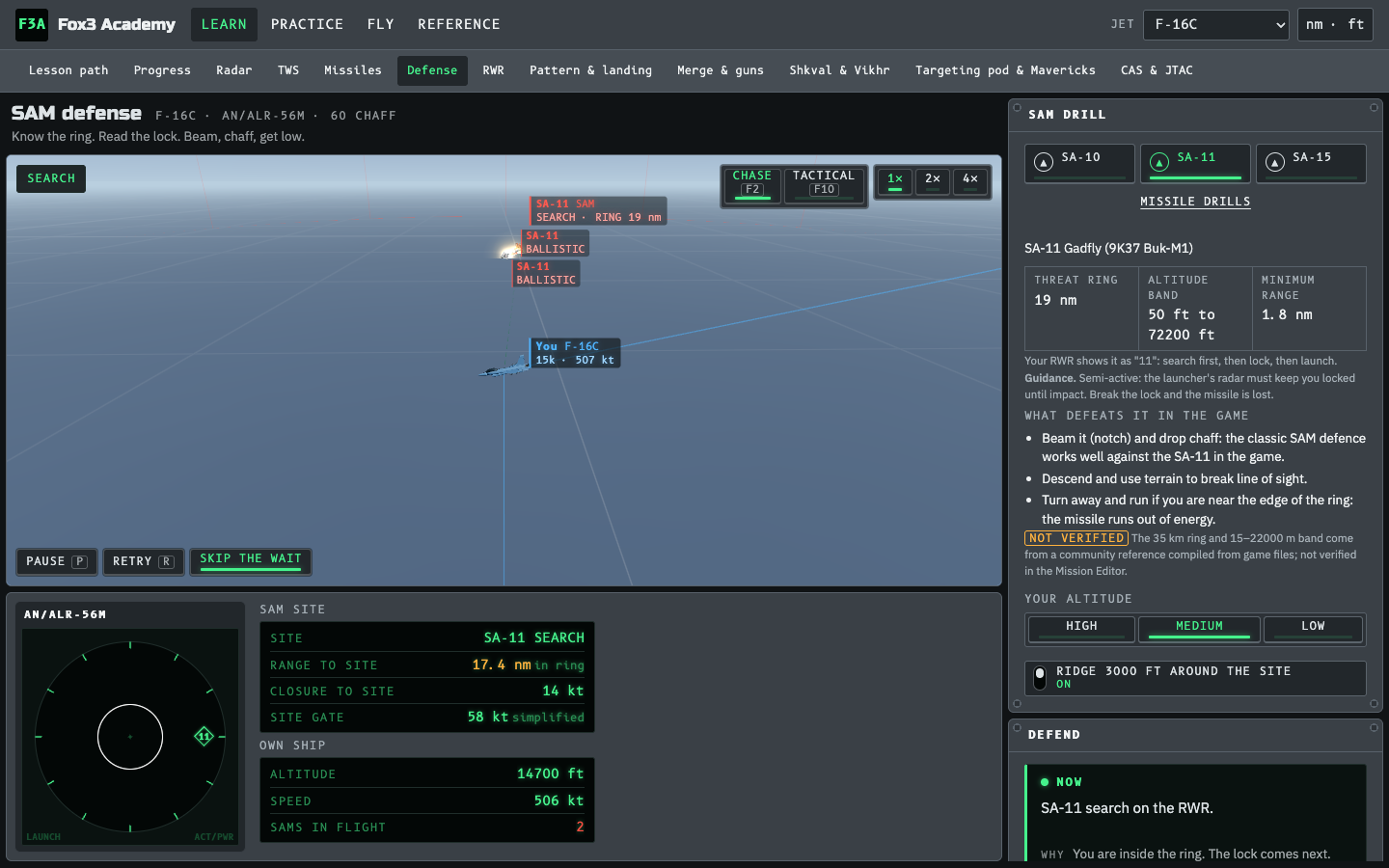The width and height of the screenshot is (1389, 868).
Task: Set simulation speed to 4×
Action: coord(970,181)
